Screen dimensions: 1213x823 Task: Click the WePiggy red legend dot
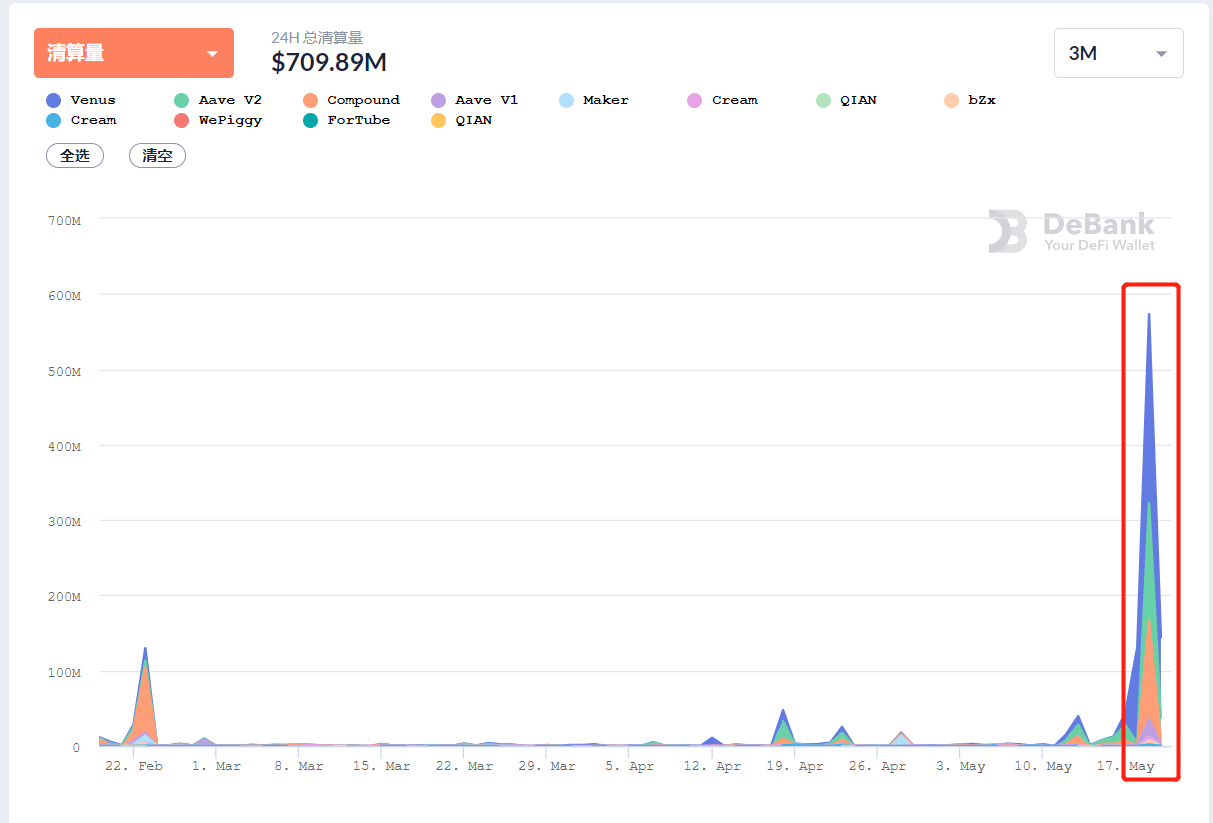coord(182,120)
